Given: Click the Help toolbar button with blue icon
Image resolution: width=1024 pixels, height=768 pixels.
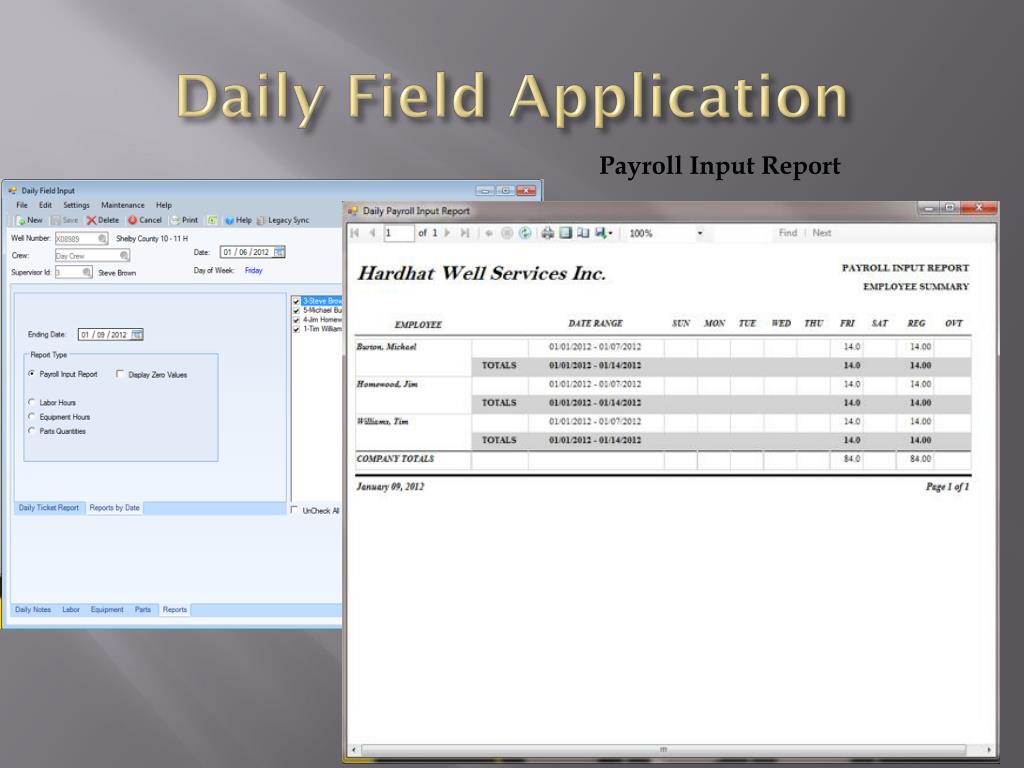Looking at the screenshot, I should (238, 220).
